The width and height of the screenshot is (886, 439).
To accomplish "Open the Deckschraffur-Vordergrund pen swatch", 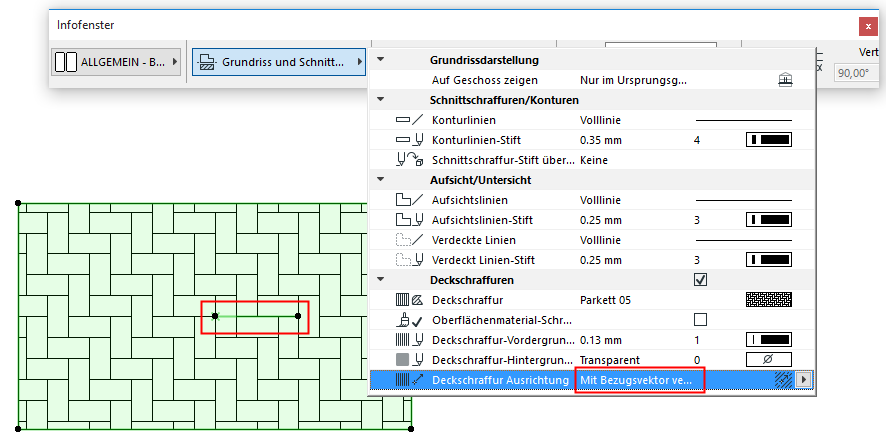I will click(x=769, y=340).
